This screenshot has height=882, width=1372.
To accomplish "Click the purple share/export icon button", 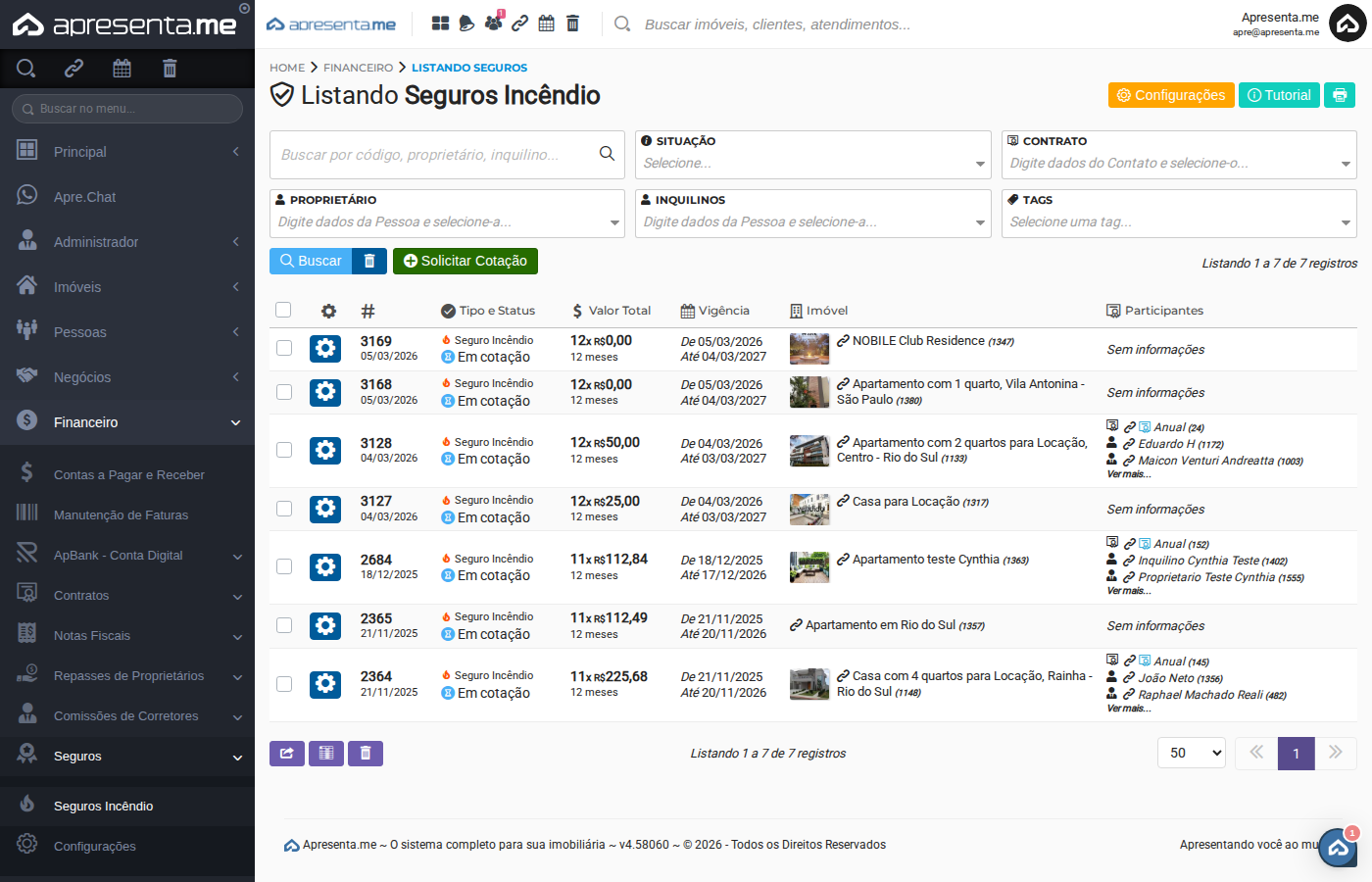I will click(286, 753).
